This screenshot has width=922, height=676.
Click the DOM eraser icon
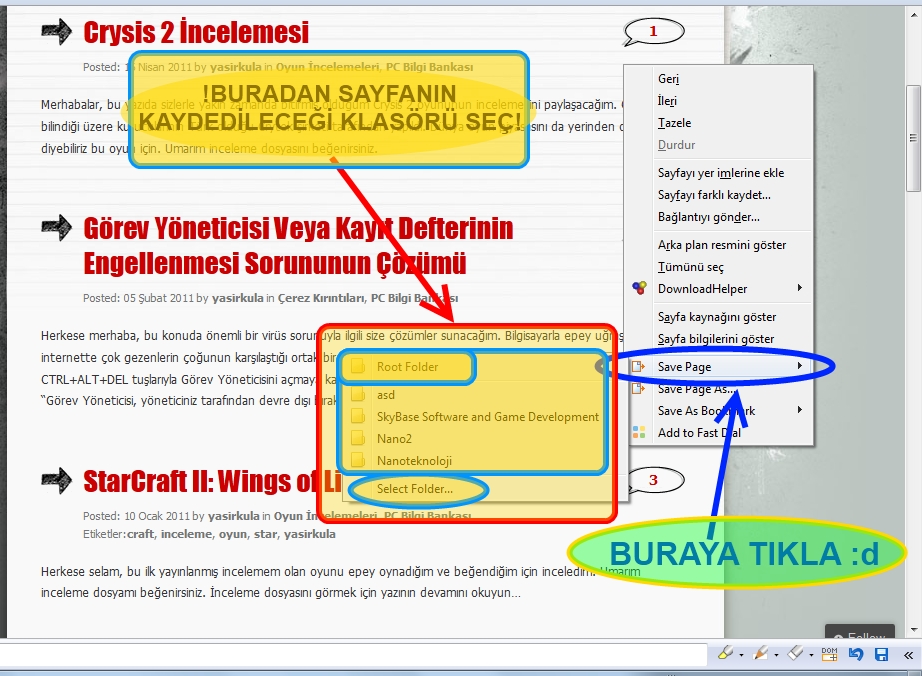pyautogui.click(x=829, y=654)
